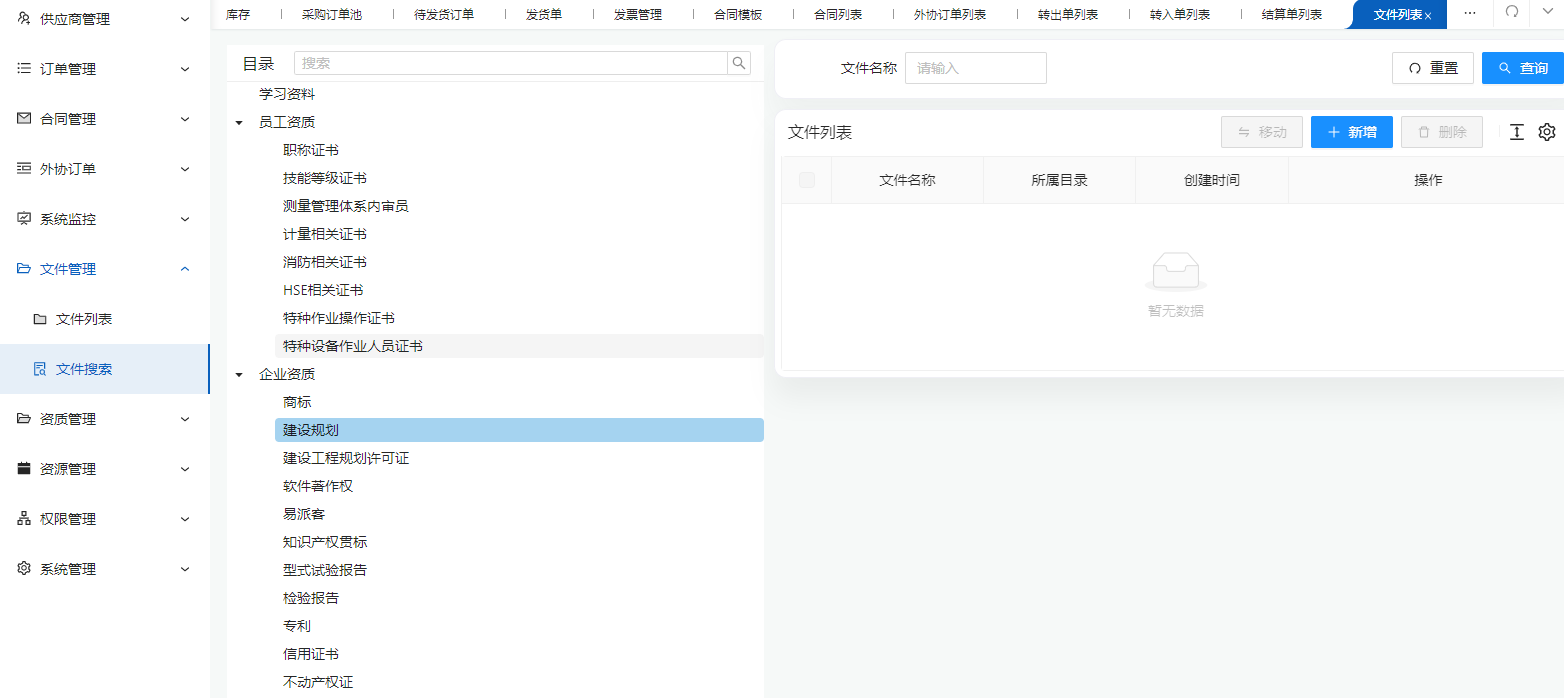1564x698 pixels.
Task: Click the 文件名称 input field
Action: click(975, 68)
